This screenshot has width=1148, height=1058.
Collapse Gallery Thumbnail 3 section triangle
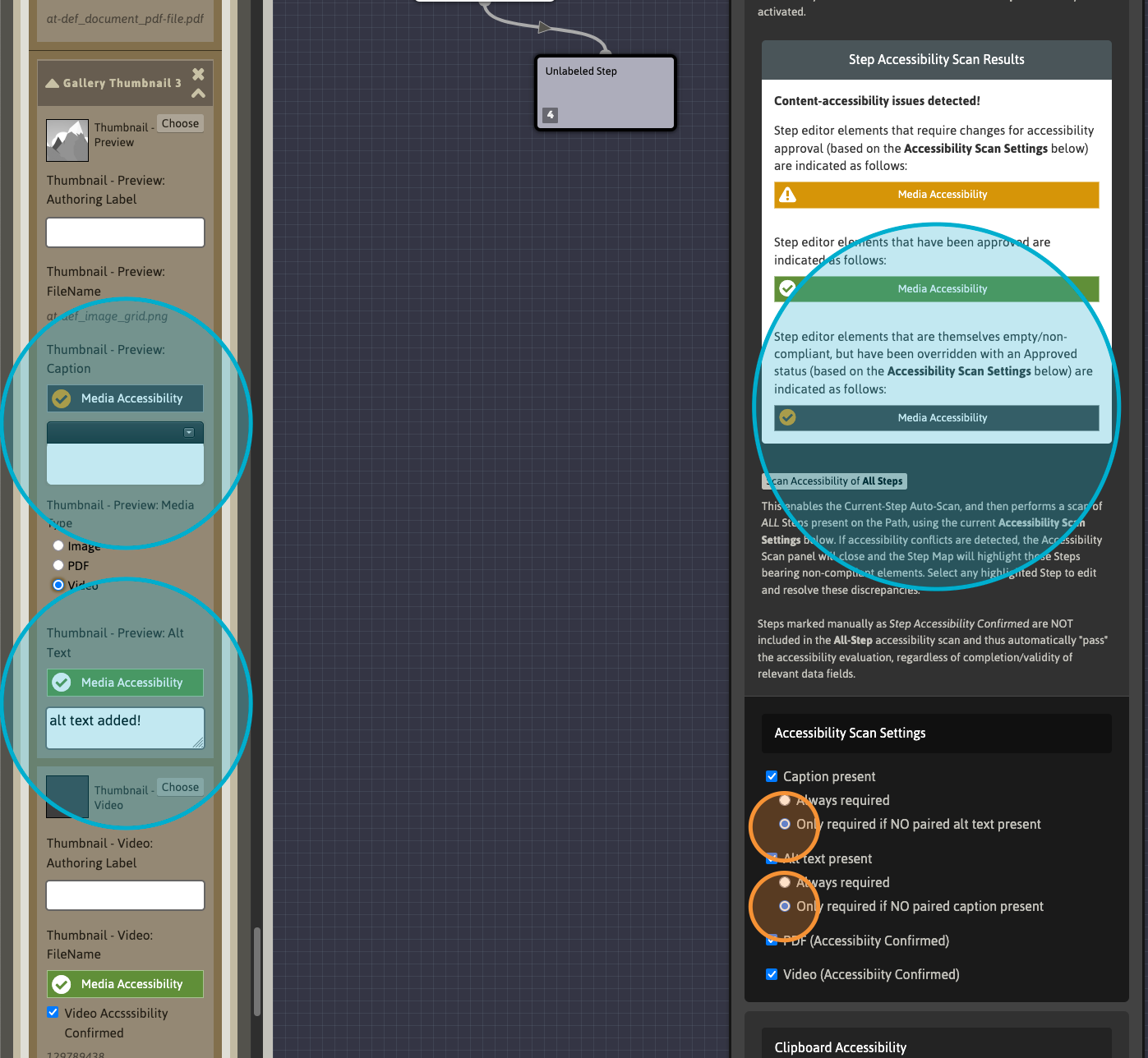click(53, 83)
